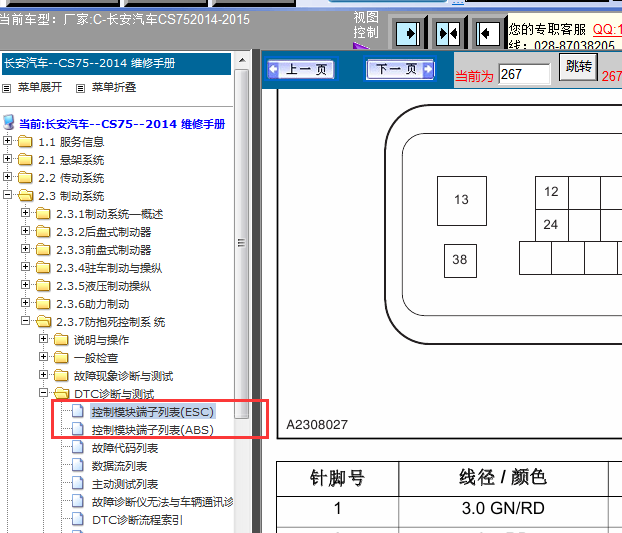Click the current manual title link
Image resolution: width=622 pixels, height=533 pixels.
click(122, 124)
